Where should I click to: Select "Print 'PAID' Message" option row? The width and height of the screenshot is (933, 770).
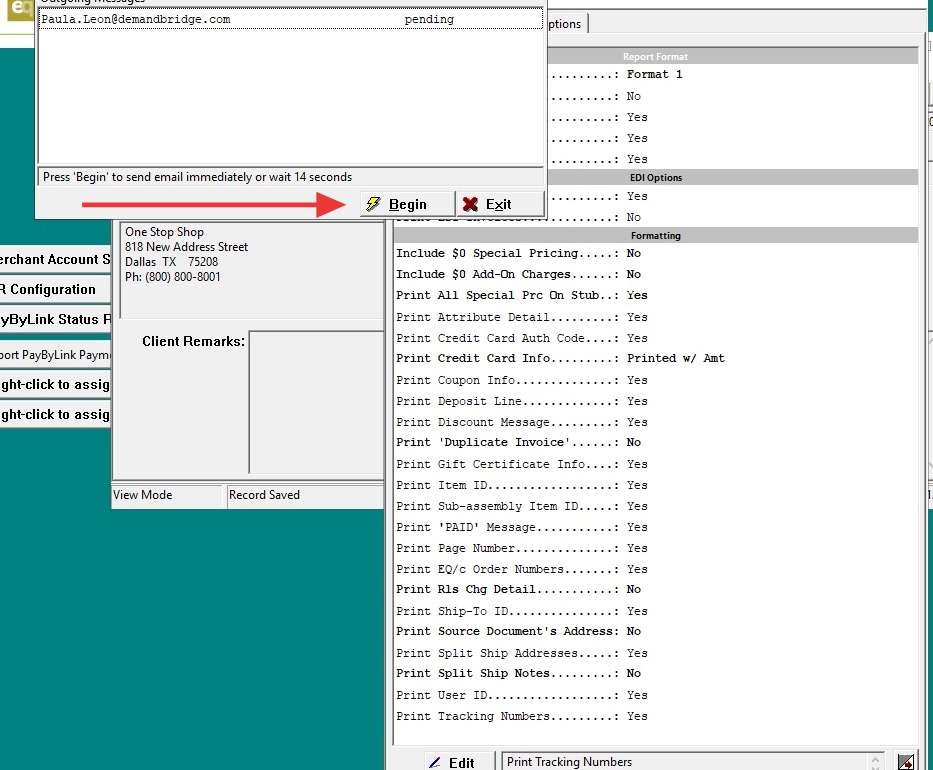click(655, 527)
